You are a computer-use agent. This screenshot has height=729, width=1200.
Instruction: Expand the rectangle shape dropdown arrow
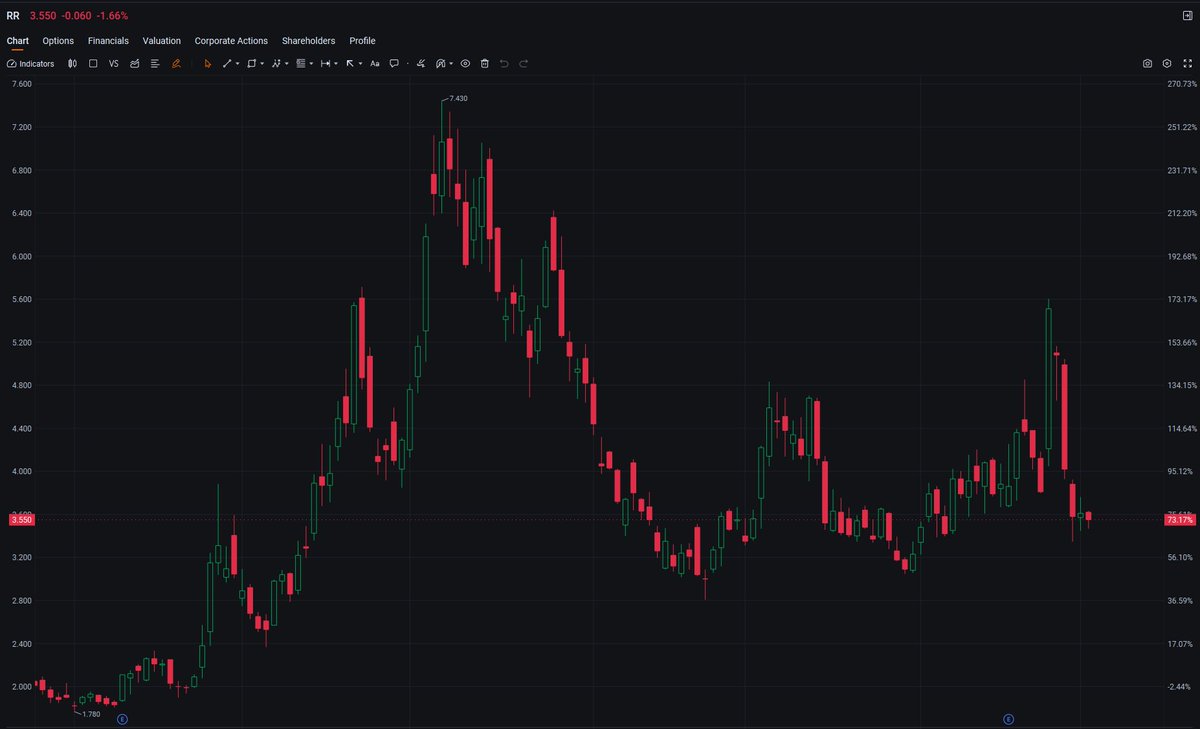click(262, 63)
